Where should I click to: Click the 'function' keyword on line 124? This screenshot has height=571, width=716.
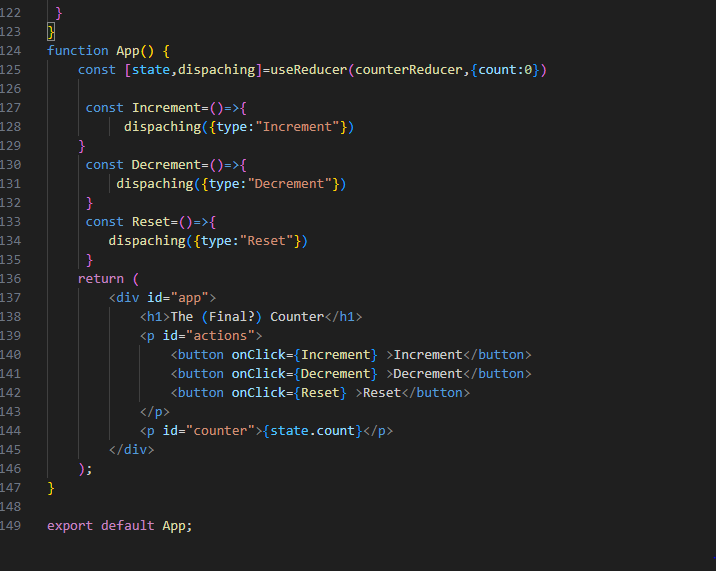pos(78,50)
